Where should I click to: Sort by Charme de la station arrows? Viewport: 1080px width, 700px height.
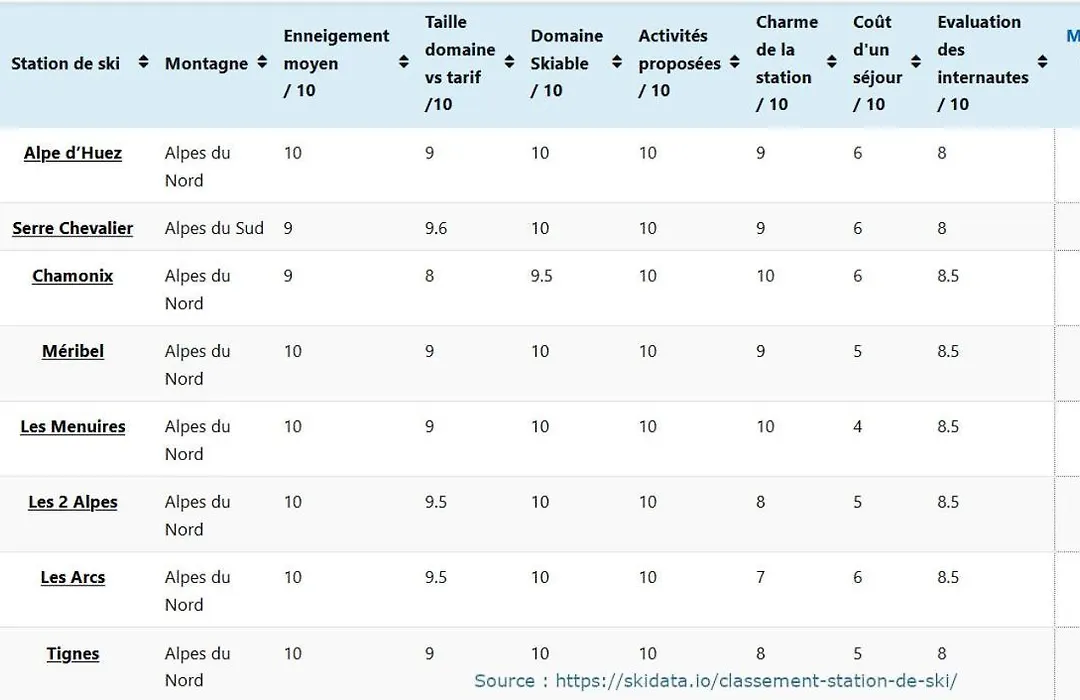point(831,63)
